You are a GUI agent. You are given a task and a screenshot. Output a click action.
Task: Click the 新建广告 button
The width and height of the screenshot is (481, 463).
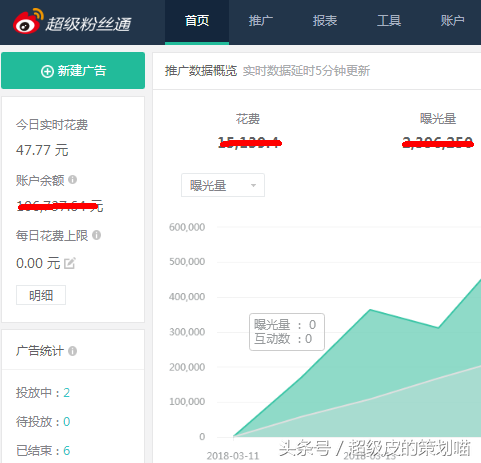73,71
